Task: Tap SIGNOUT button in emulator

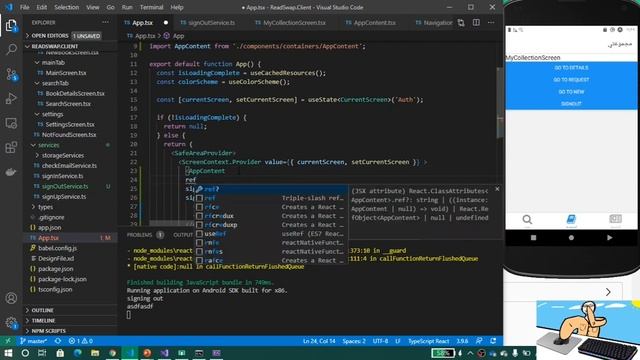Action: coord(571,104)
